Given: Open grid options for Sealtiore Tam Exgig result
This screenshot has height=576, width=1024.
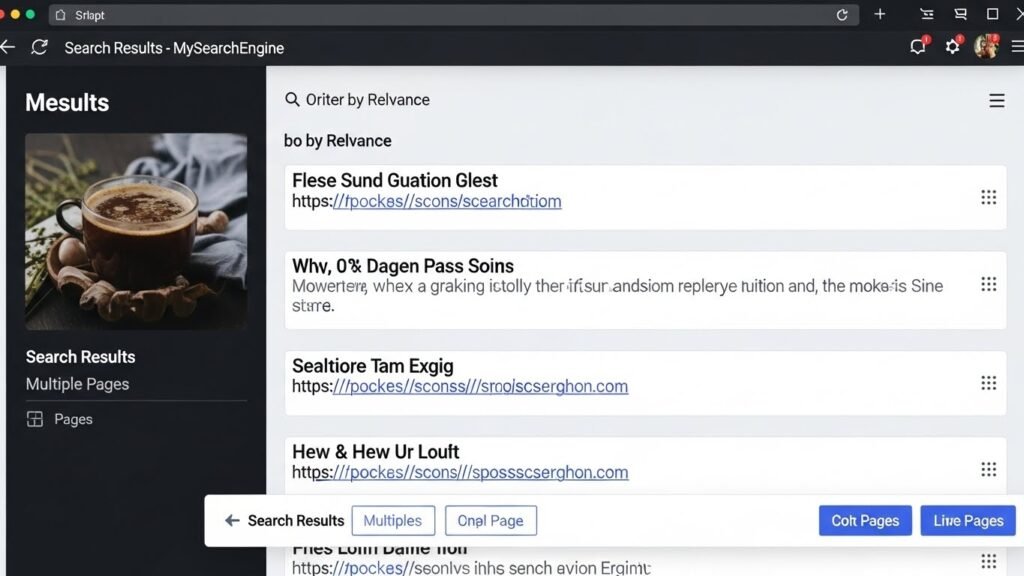Looking at the screenshot, I should coord(988,383).
